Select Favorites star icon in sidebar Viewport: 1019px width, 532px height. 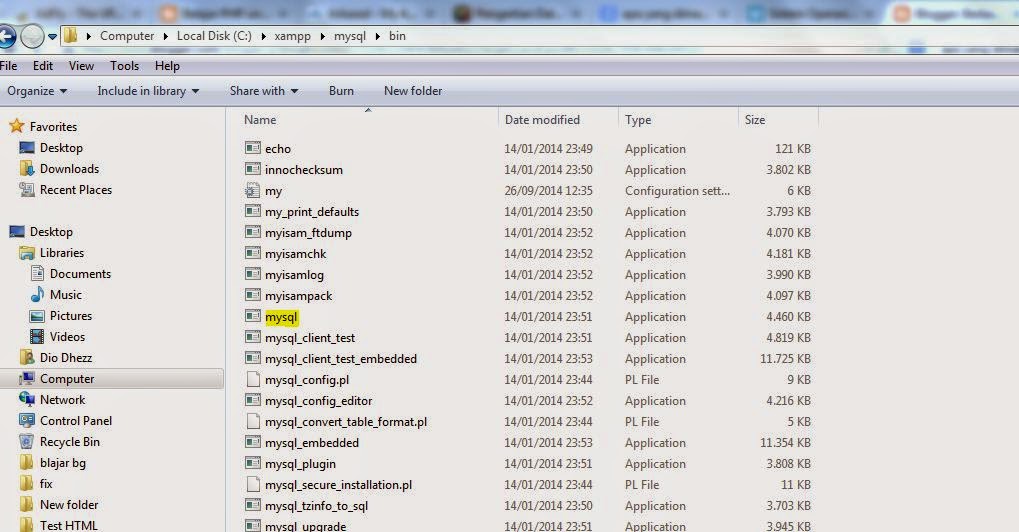pos(17,125)
